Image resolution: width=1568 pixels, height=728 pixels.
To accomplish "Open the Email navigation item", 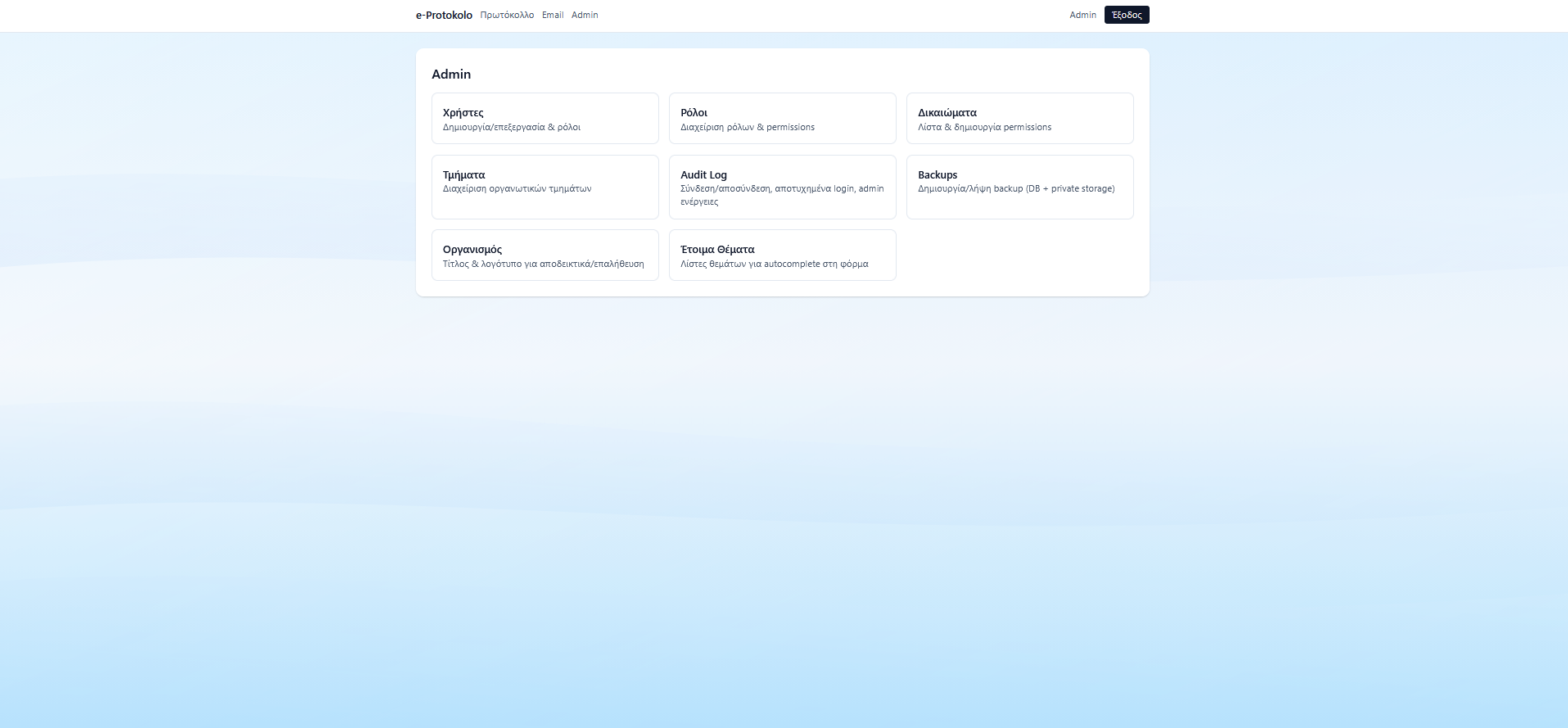I will (553, 15).
